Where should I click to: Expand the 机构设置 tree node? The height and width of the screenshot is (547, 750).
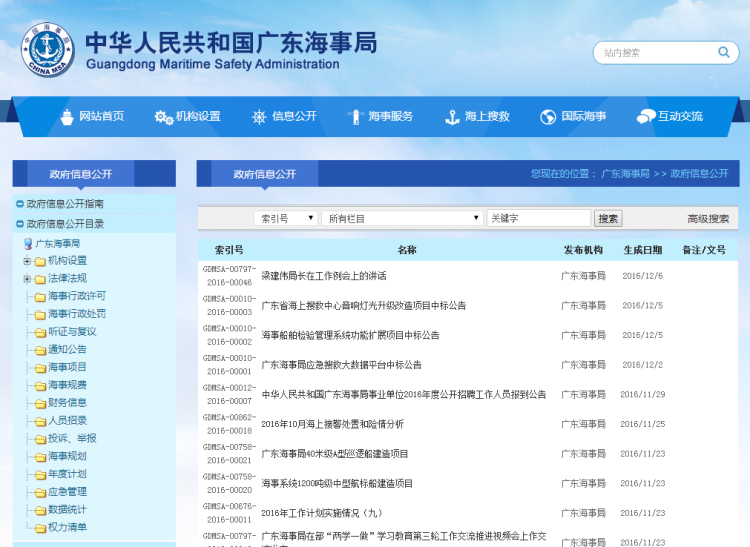(x=27, y=261)
